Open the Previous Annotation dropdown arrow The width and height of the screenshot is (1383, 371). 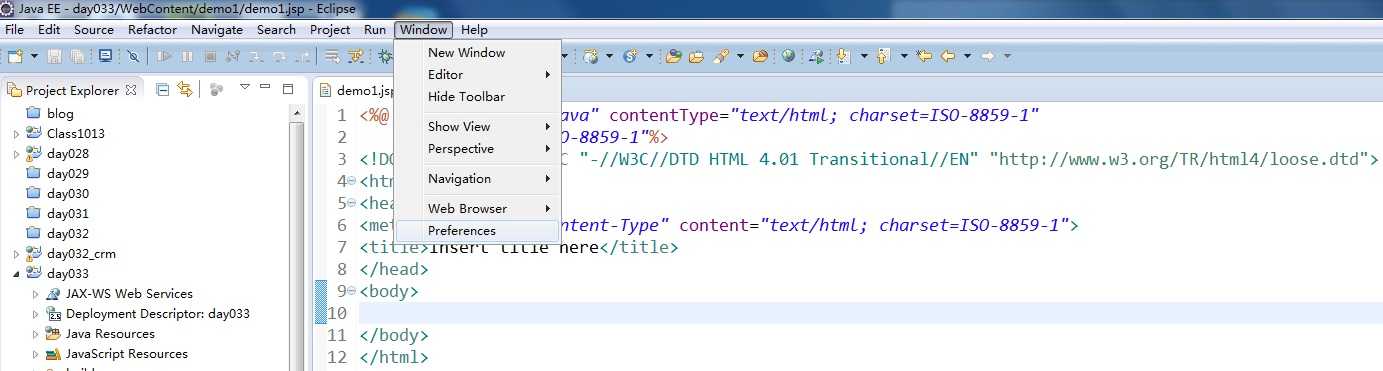904,56
